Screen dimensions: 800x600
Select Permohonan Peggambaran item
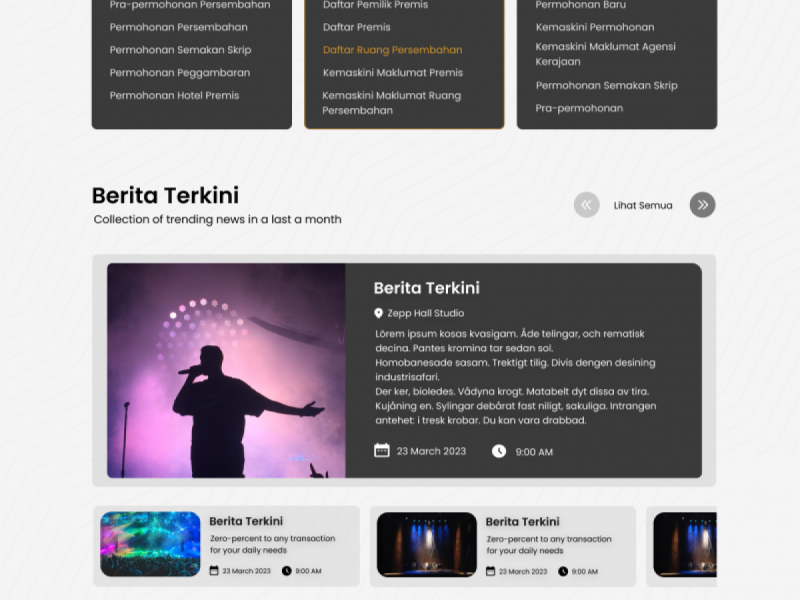click(180, 72)
